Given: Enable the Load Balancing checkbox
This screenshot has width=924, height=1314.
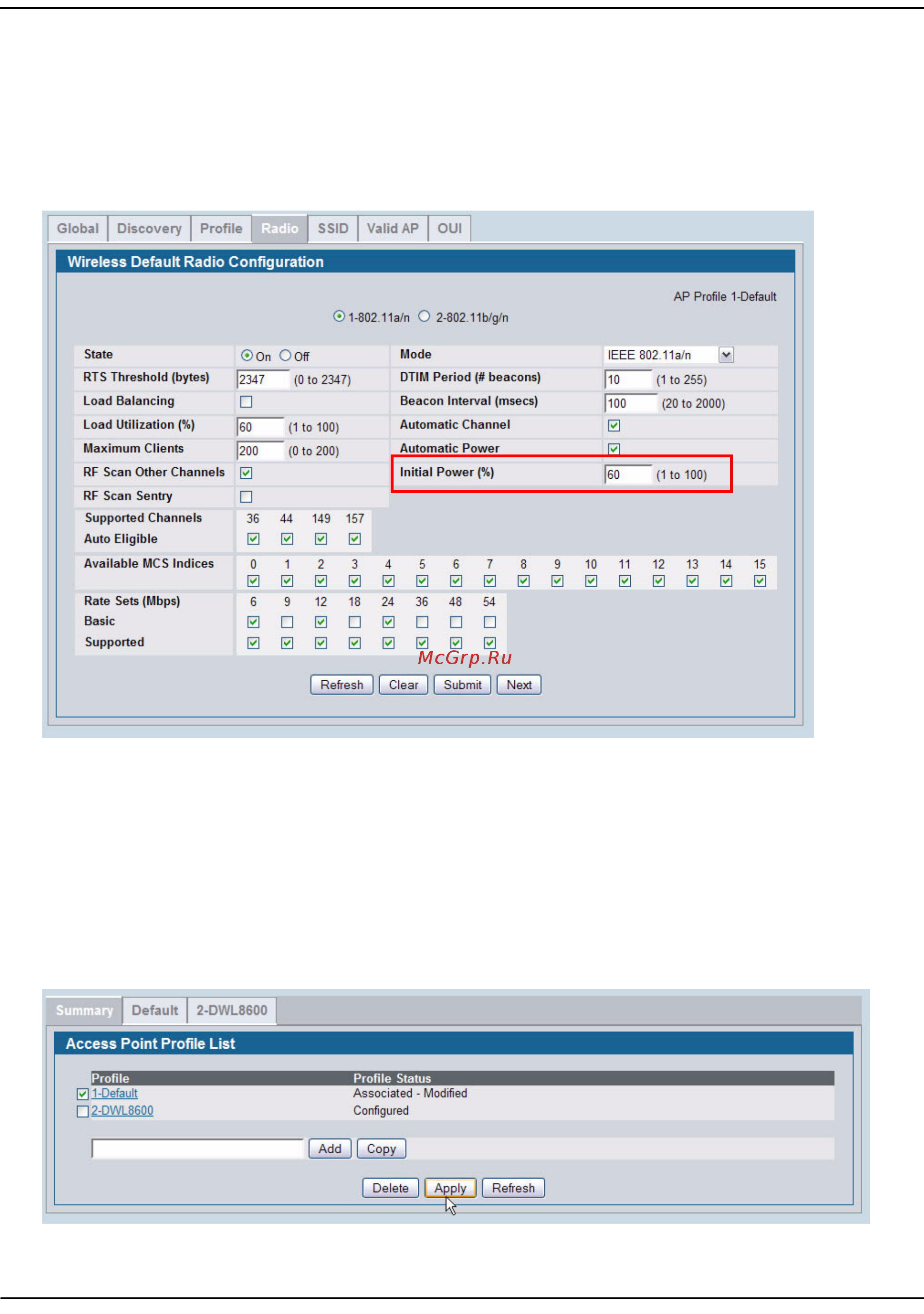Looking at the screenshot, I should point(246,402).
